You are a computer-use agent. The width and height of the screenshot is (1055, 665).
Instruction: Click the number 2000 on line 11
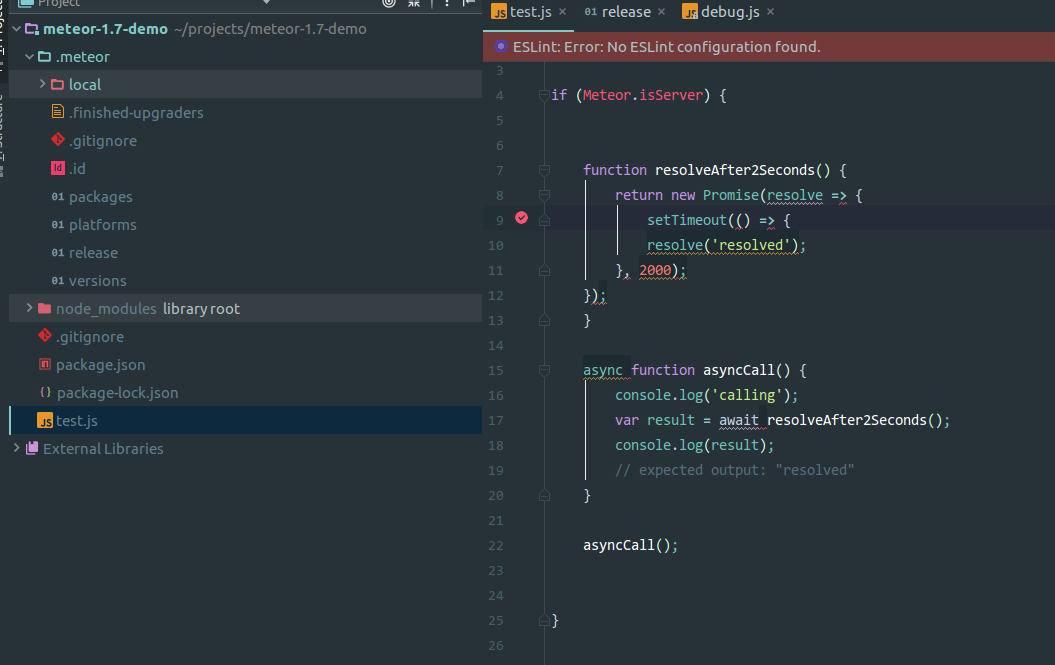[x=655, y=271]
